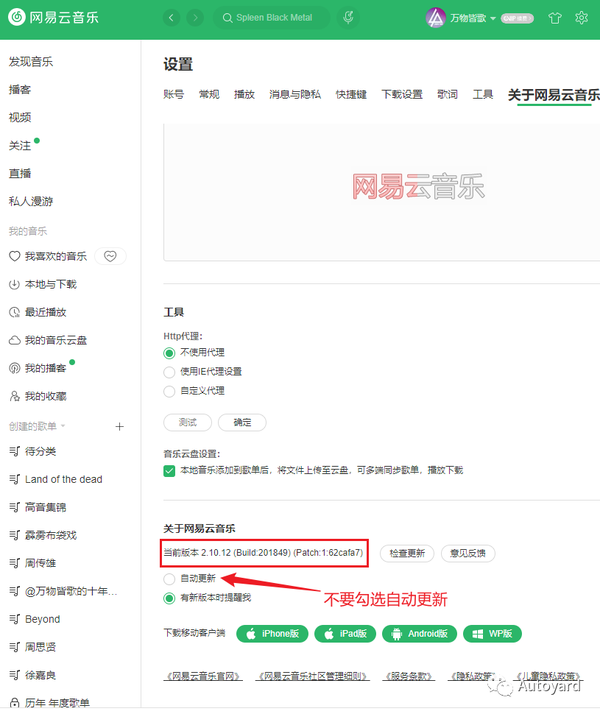
Task: Toggle upload local music to cloud checkbox
Action: point(169,471)
